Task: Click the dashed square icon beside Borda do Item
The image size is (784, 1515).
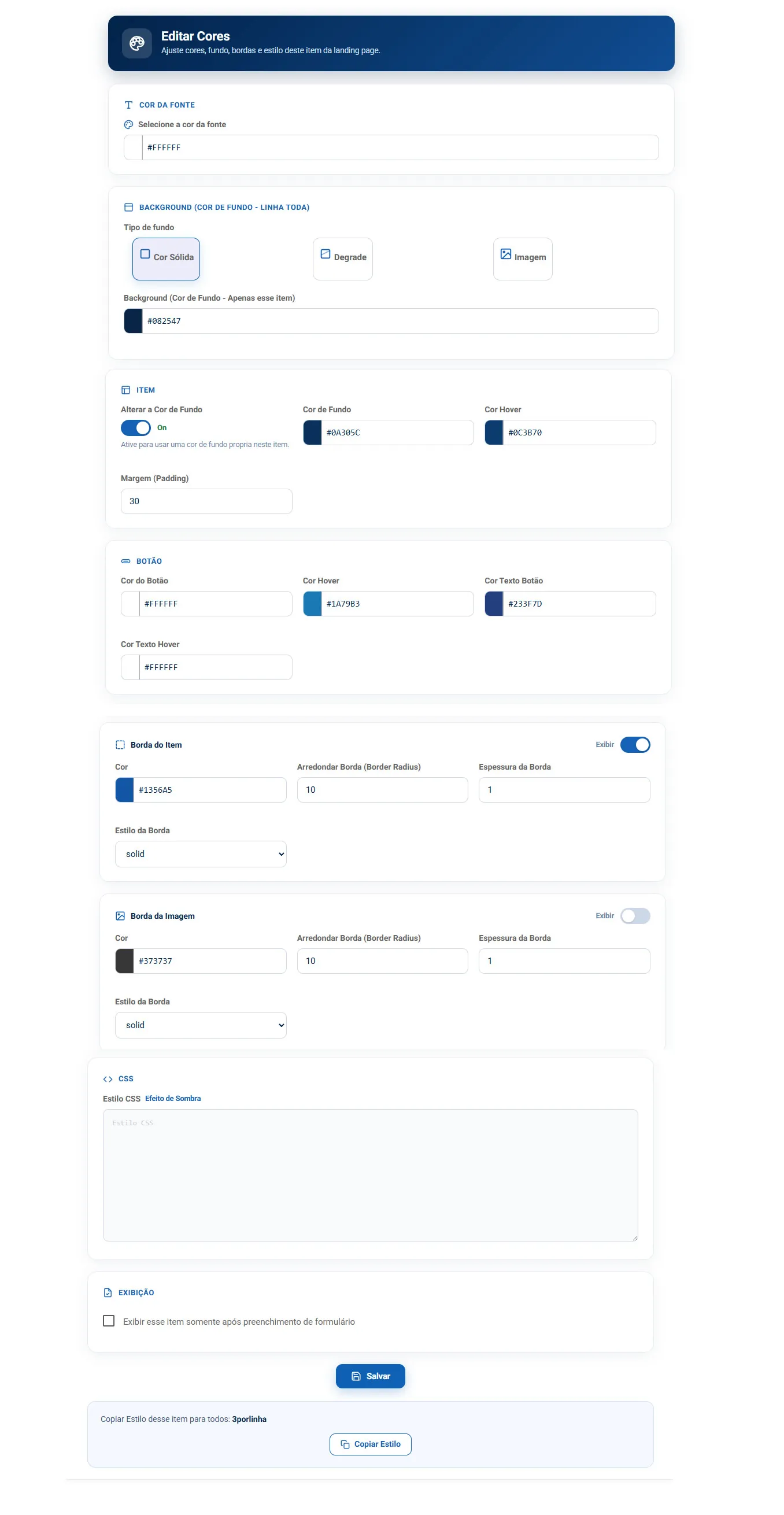Action: pyautogui.click(x=120, y=745)
